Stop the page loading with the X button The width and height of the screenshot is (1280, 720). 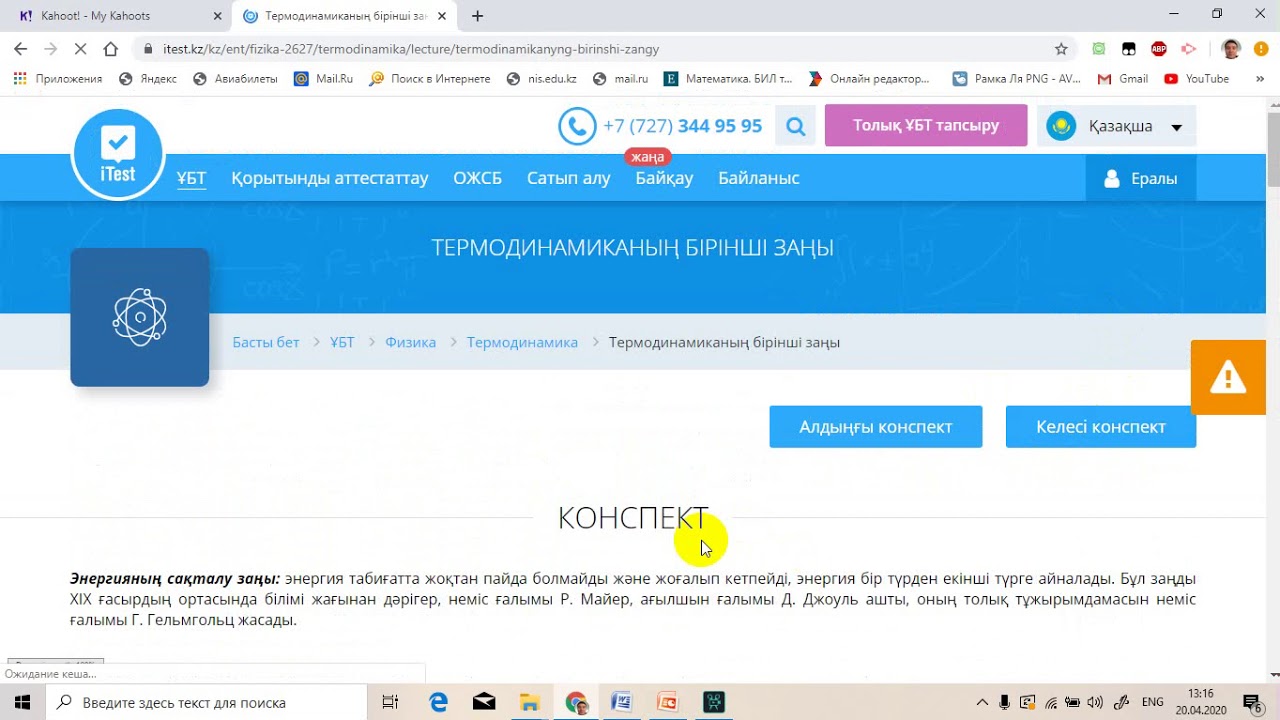click(81, 49)
